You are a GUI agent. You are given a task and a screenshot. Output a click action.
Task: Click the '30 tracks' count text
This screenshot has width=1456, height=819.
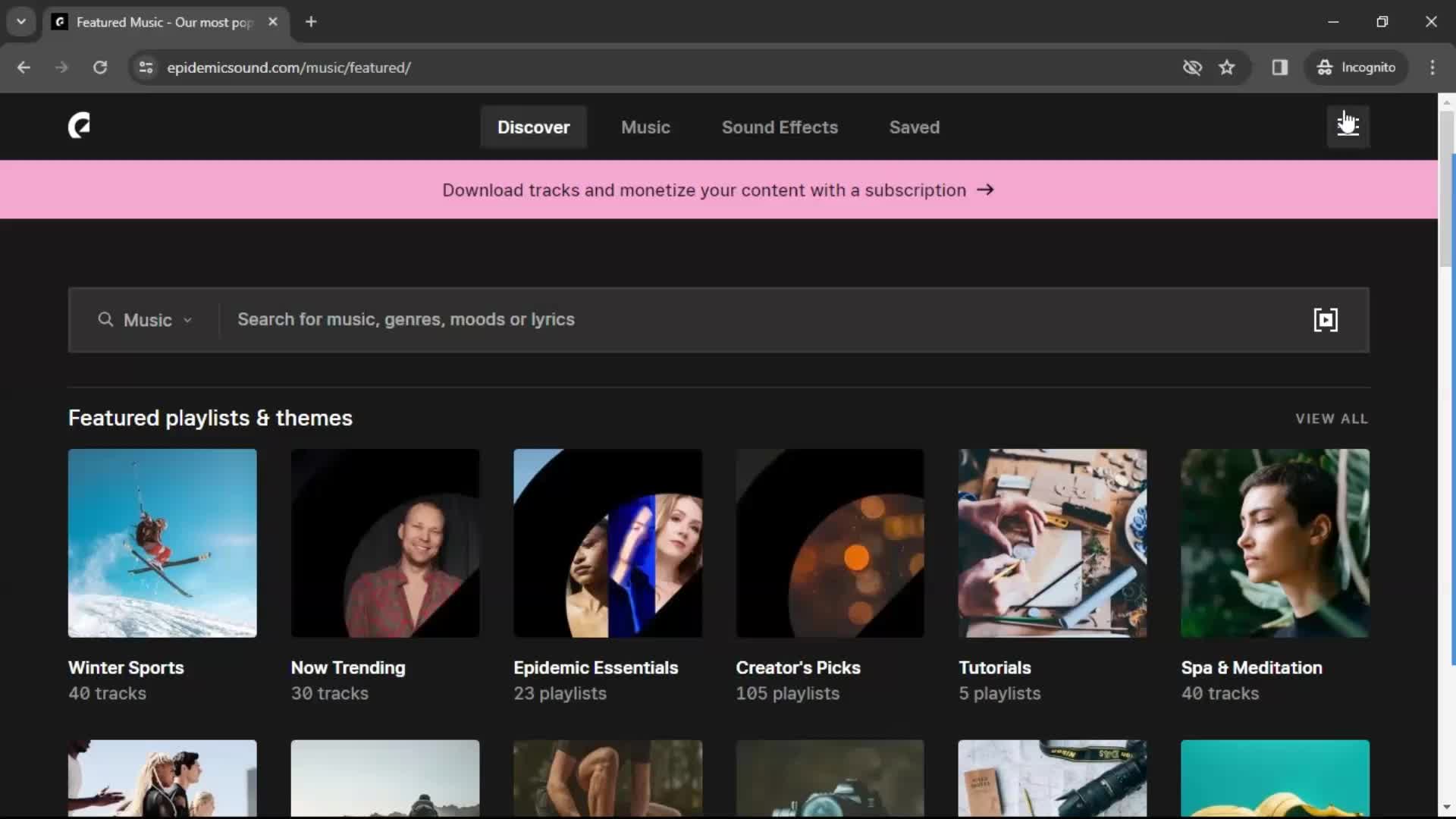329,694
